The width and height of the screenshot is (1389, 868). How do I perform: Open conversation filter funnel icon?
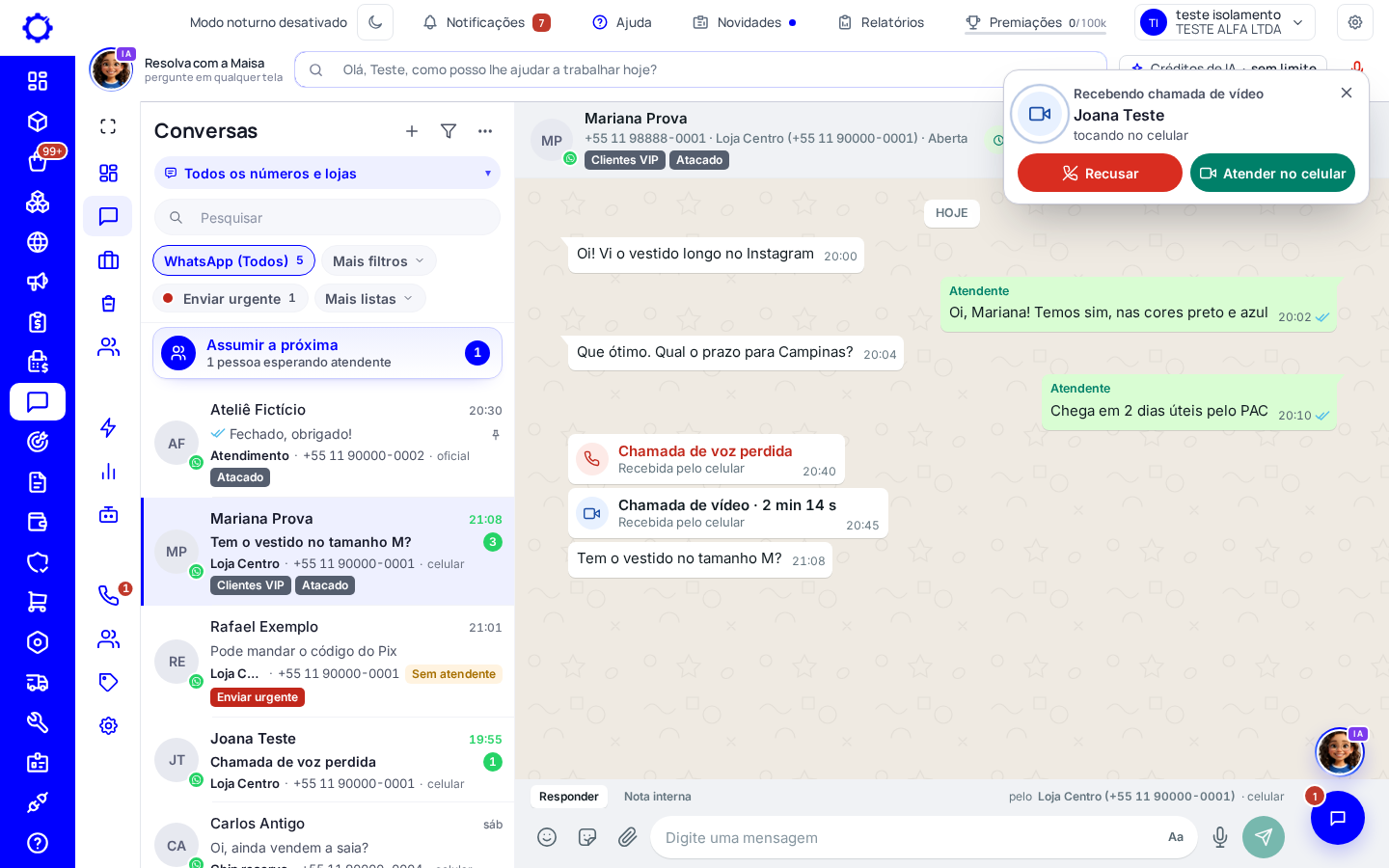(449, 131)
